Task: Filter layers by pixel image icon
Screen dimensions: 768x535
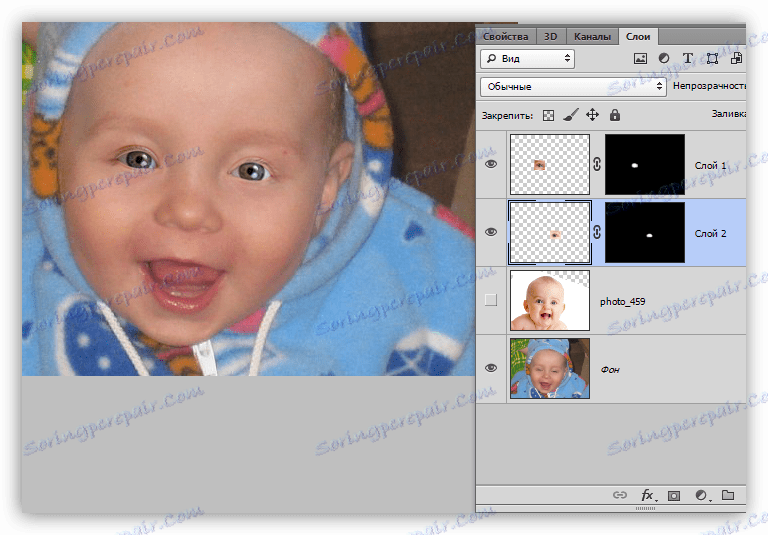Action: click(640, 58)
